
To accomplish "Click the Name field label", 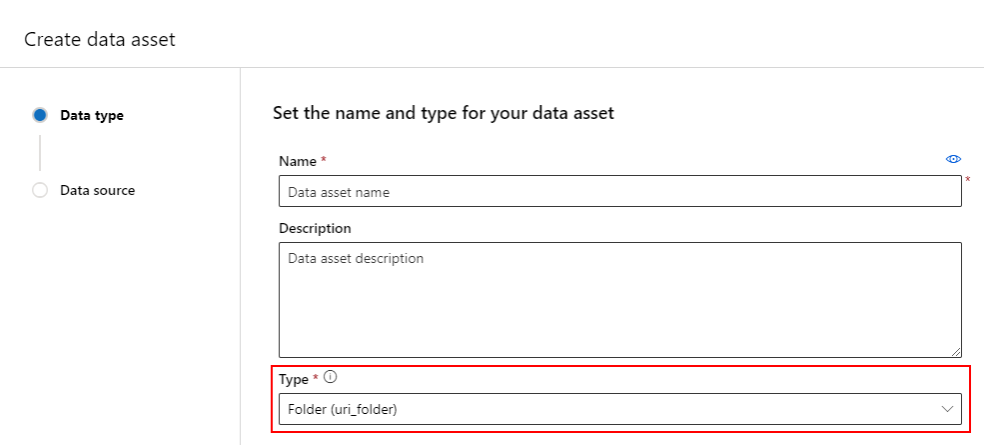I will (296, 161).
